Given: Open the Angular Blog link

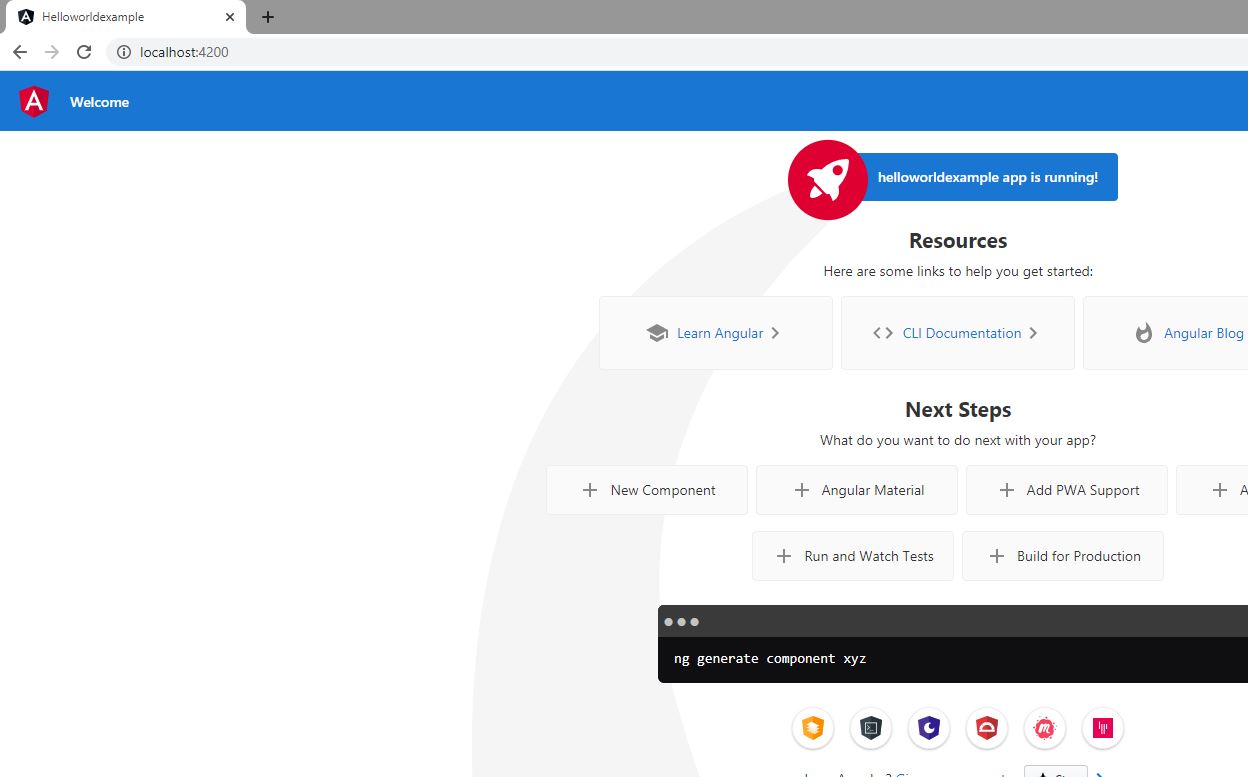Looking at the screenshot, I should (x=1203, y=333).
